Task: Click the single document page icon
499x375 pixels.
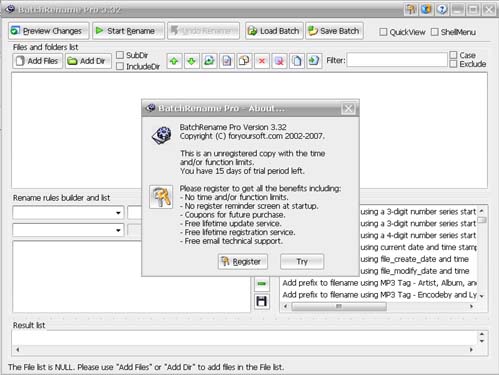Action: pos(227,61)
